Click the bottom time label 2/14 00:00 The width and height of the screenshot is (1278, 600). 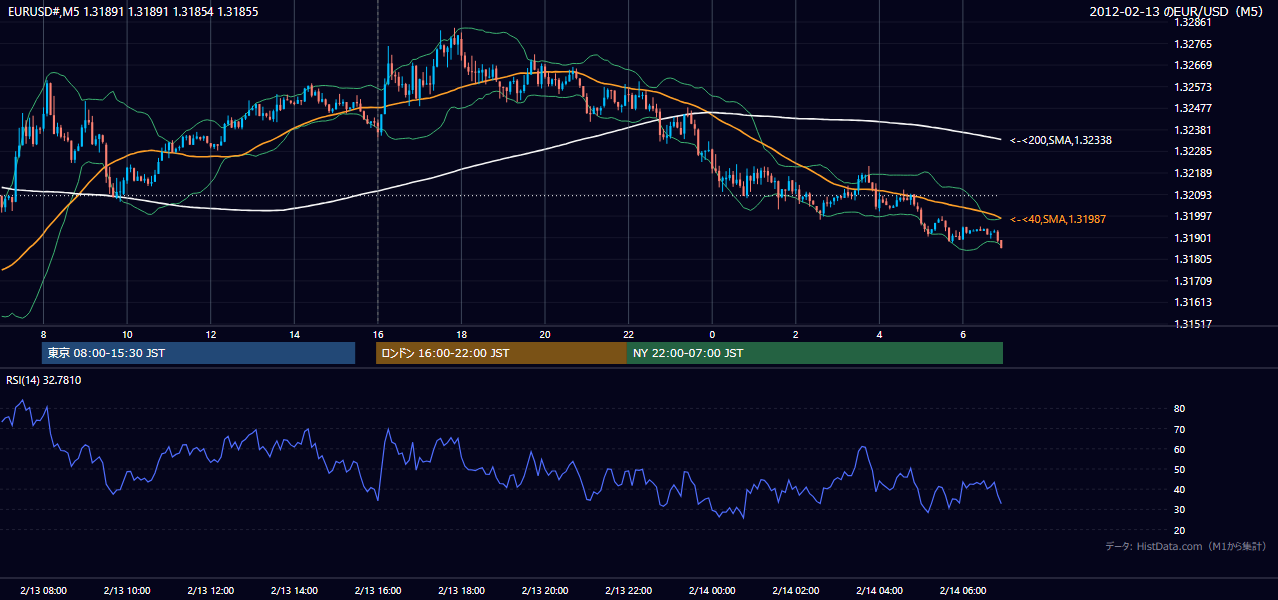[x=711, y=591]
